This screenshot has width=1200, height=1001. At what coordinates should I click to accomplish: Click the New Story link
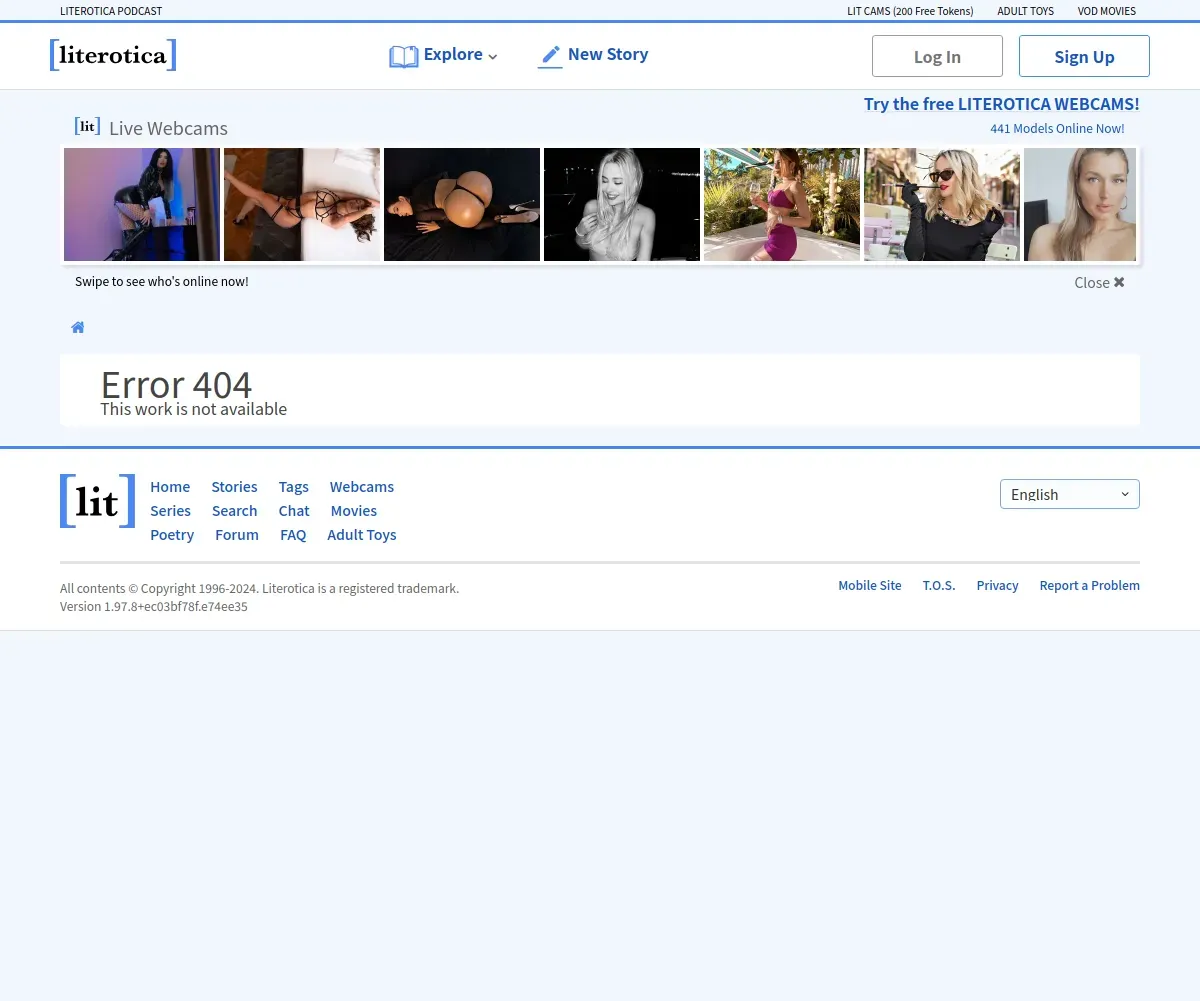593,55
